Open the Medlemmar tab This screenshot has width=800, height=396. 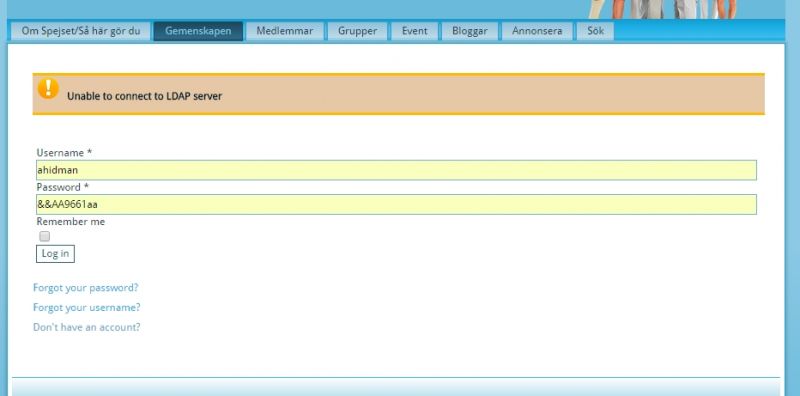pyautogui.click(x=285, y=31)
